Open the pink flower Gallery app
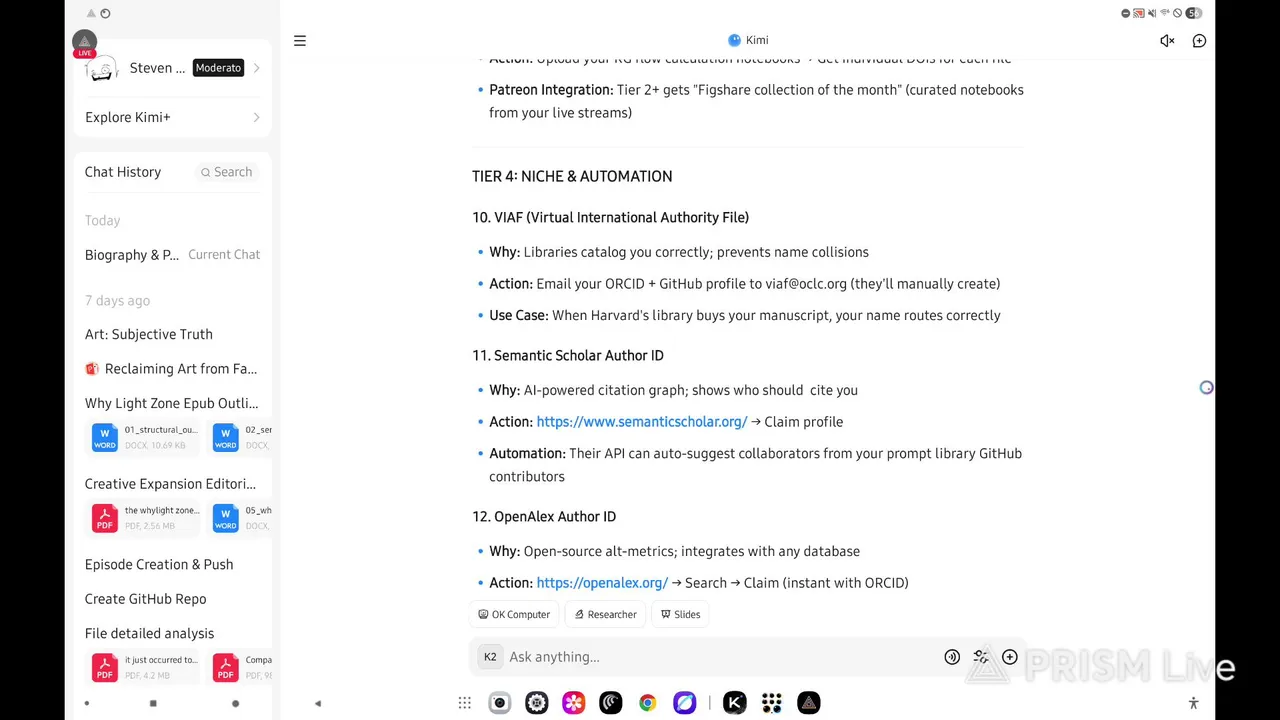The height and width of the screenshot is (720, 1280). (x=574, y=703)
